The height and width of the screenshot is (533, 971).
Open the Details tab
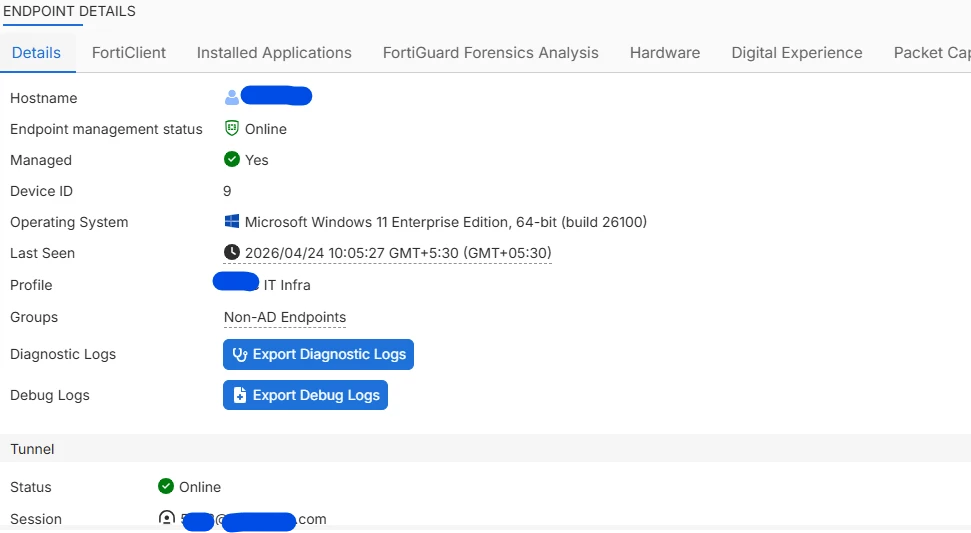tap(37, 53)
